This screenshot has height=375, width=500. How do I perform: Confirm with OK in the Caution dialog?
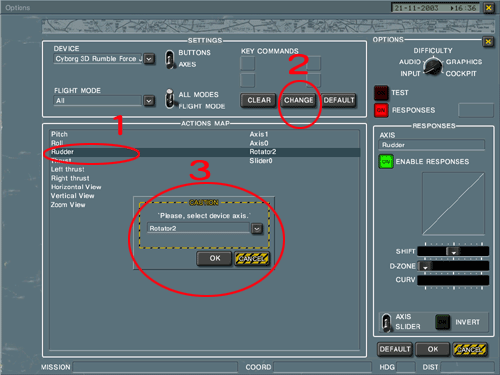pos(214,258)
